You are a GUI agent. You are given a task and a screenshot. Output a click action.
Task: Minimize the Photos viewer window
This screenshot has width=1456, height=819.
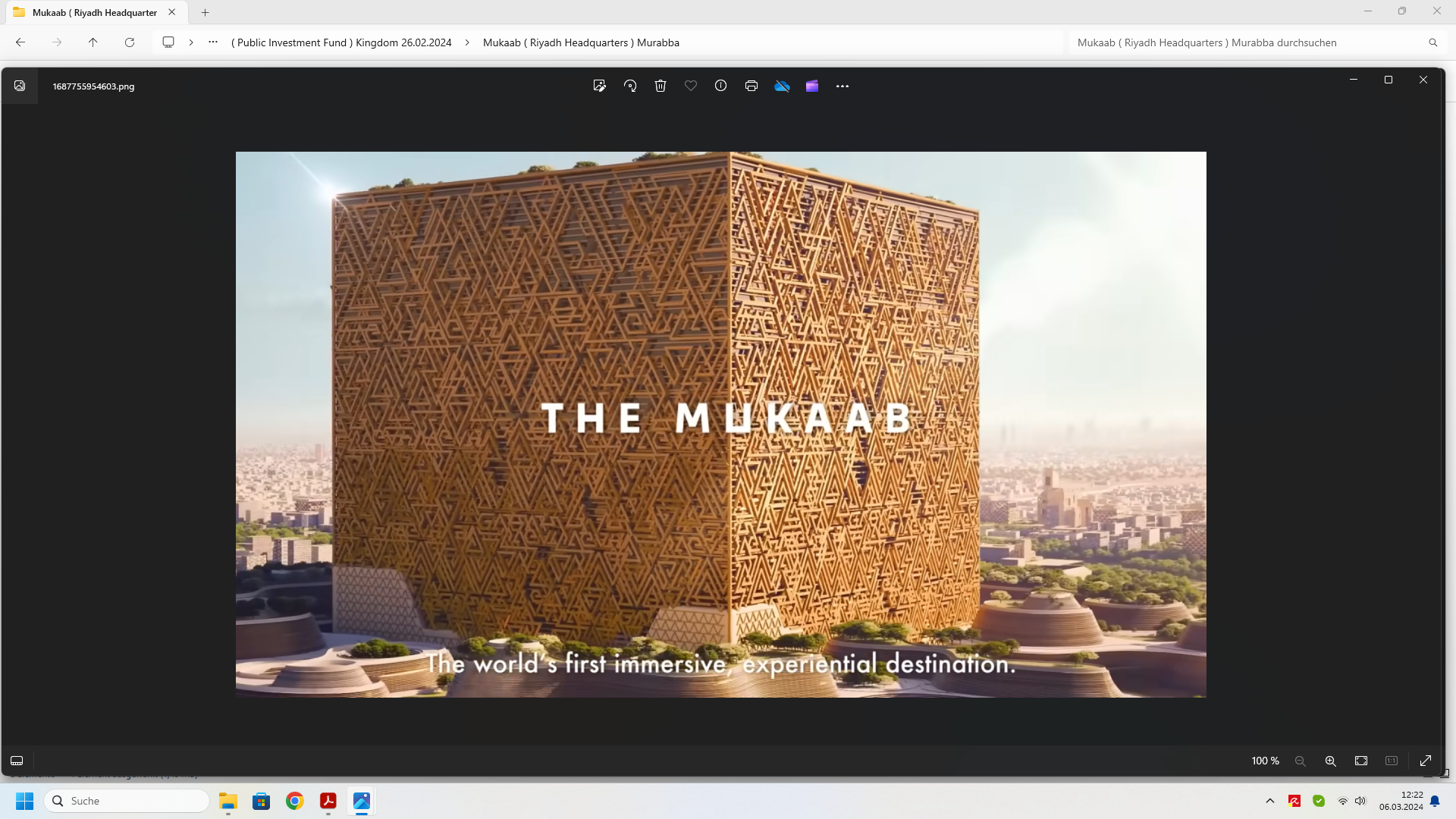pos(1354,80)
